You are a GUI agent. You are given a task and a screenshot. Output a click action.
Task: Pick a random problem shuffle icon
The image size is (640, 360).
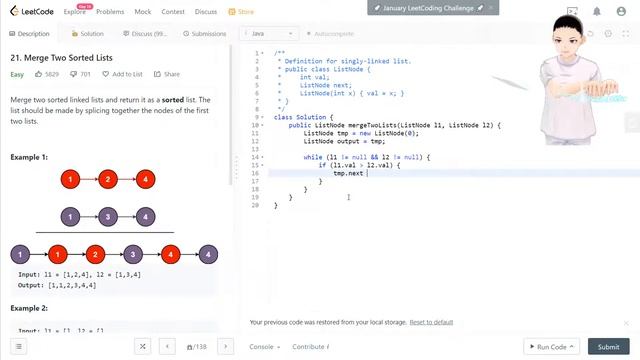[x=142, y=347]
